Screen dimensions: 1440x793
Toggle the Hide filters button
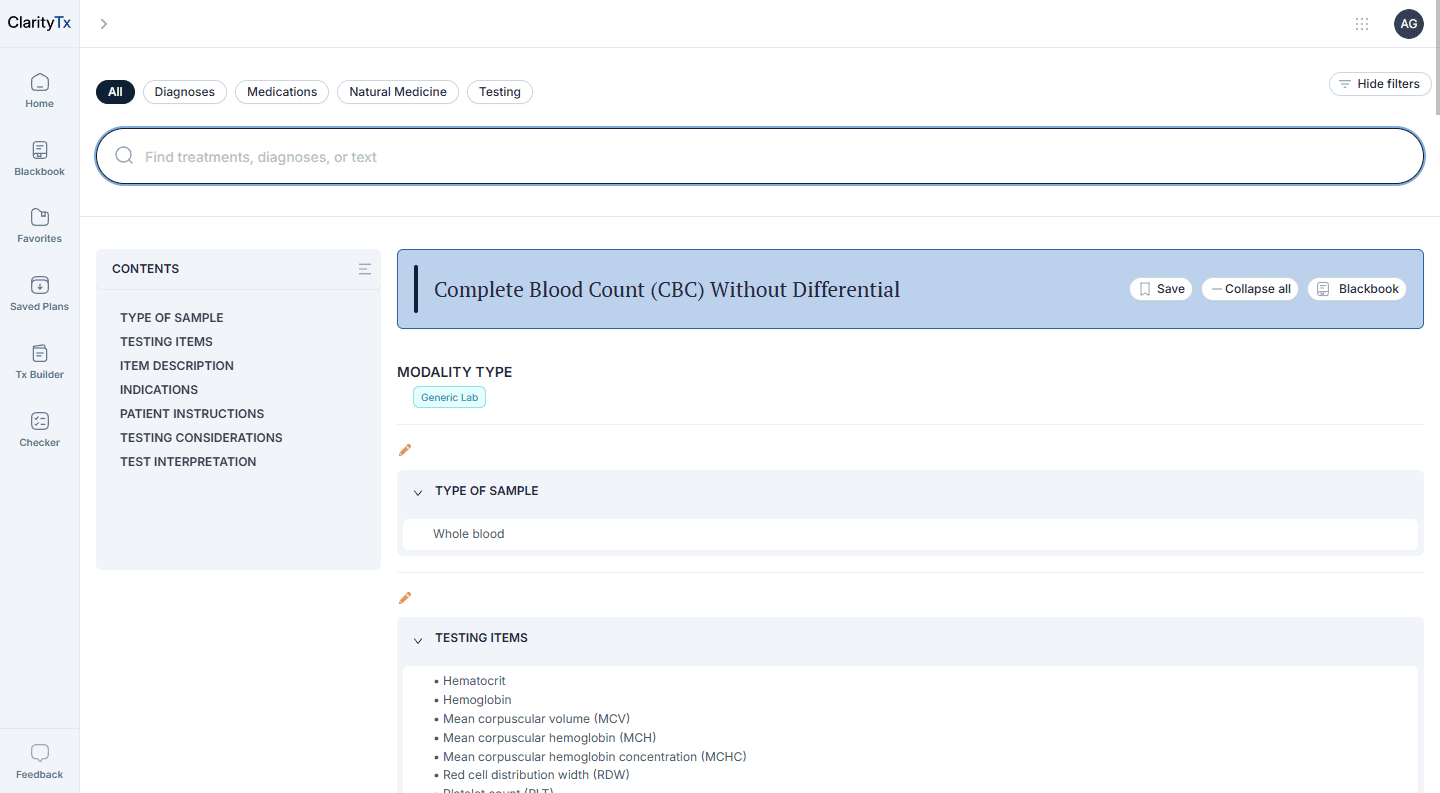[1380, 84]
